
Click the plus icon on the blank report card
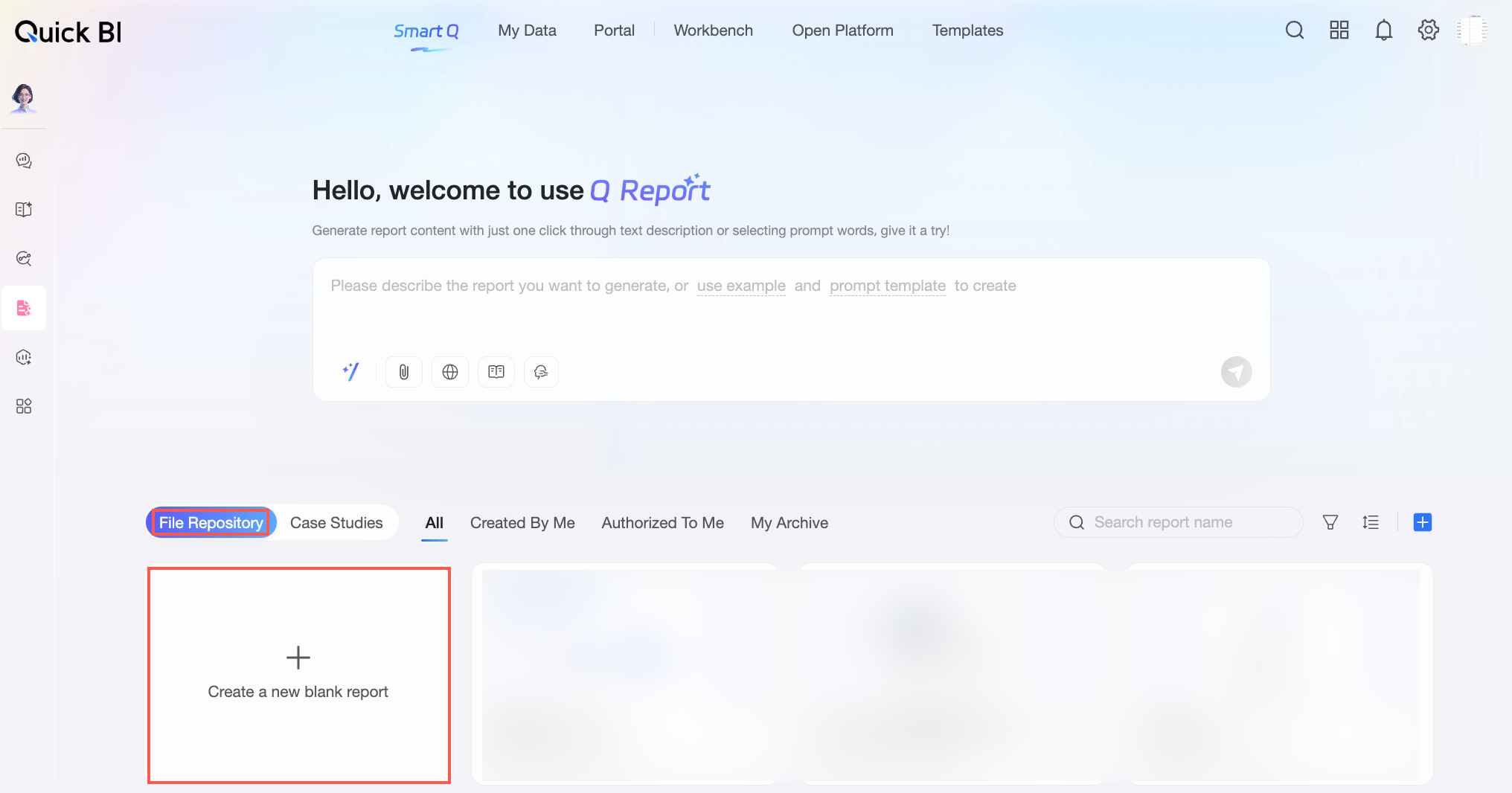tap(298, 658)
